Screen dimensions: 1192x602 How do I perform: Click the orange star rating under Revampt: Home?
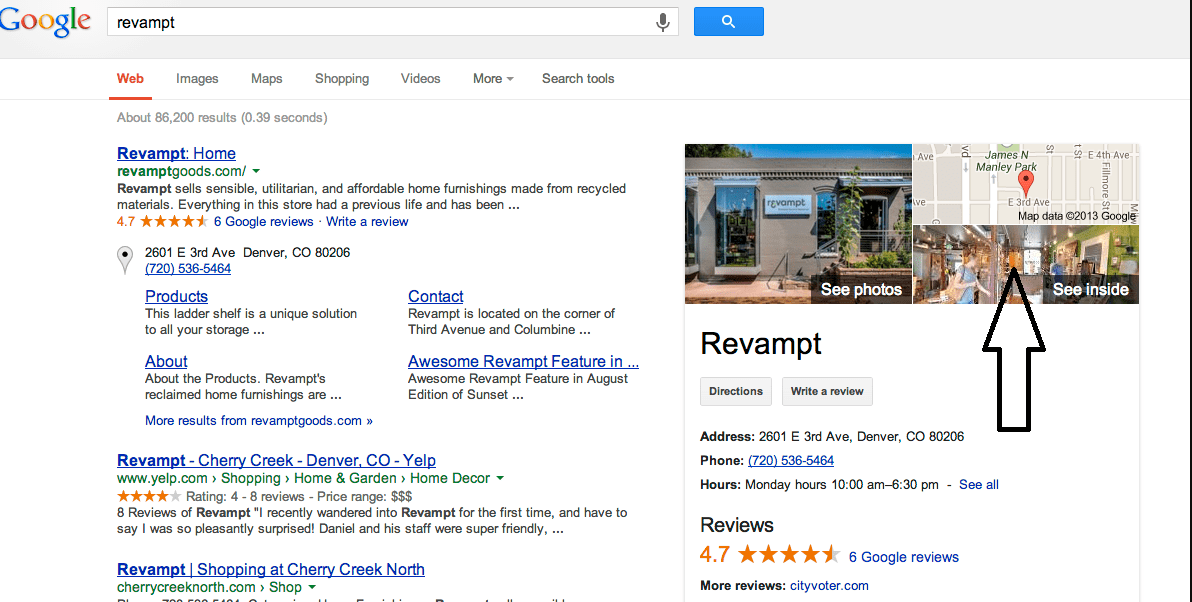(x=173, y=221)
